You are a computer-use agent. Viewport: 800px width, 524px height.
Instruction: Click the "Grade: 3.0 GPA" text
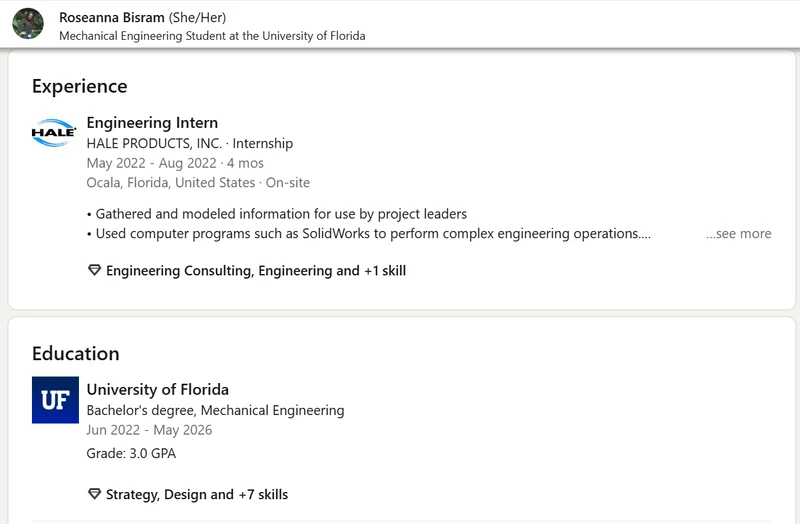(x=131, y=453)
